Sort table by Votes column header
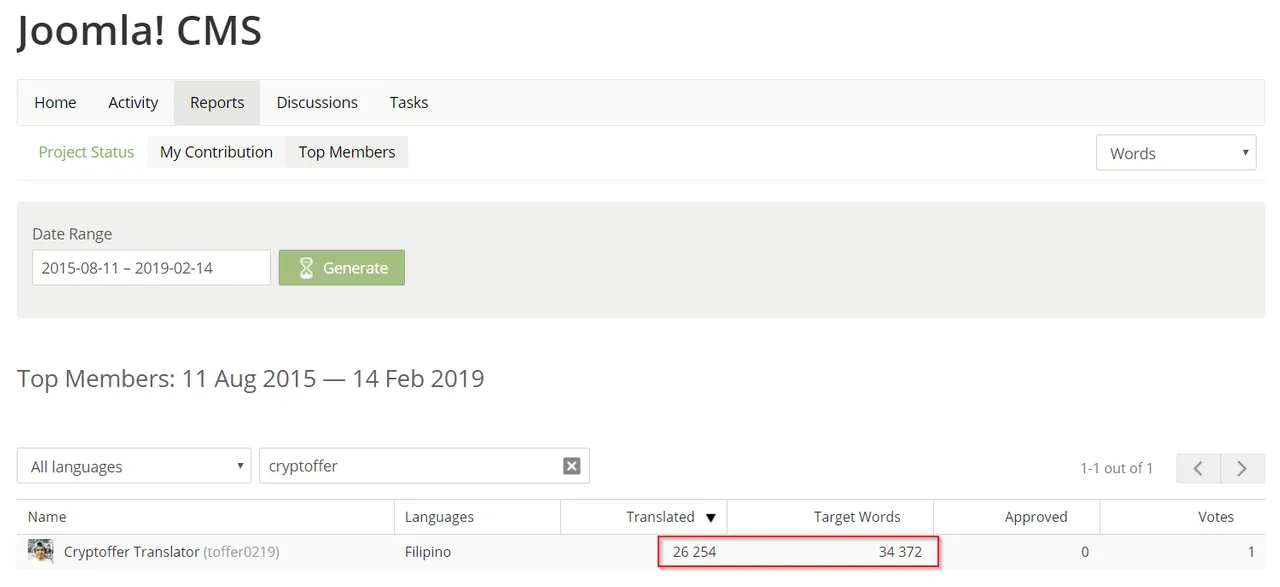Viewport: 1280px width, 587px height. 1216,517
